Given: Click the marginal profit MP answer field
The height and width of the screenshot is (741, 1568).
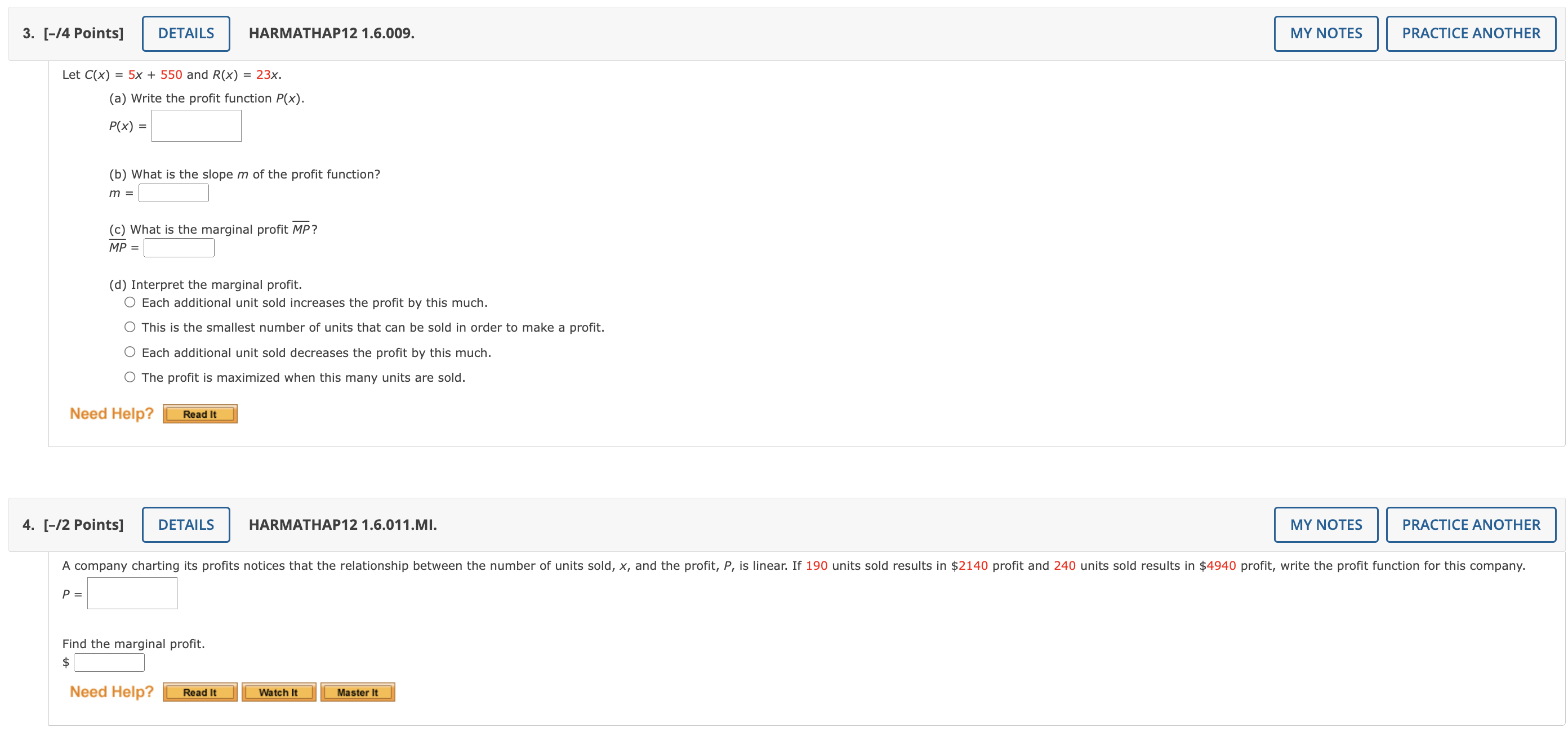Looking at the screenshot, I should click(x=179, y=248).
